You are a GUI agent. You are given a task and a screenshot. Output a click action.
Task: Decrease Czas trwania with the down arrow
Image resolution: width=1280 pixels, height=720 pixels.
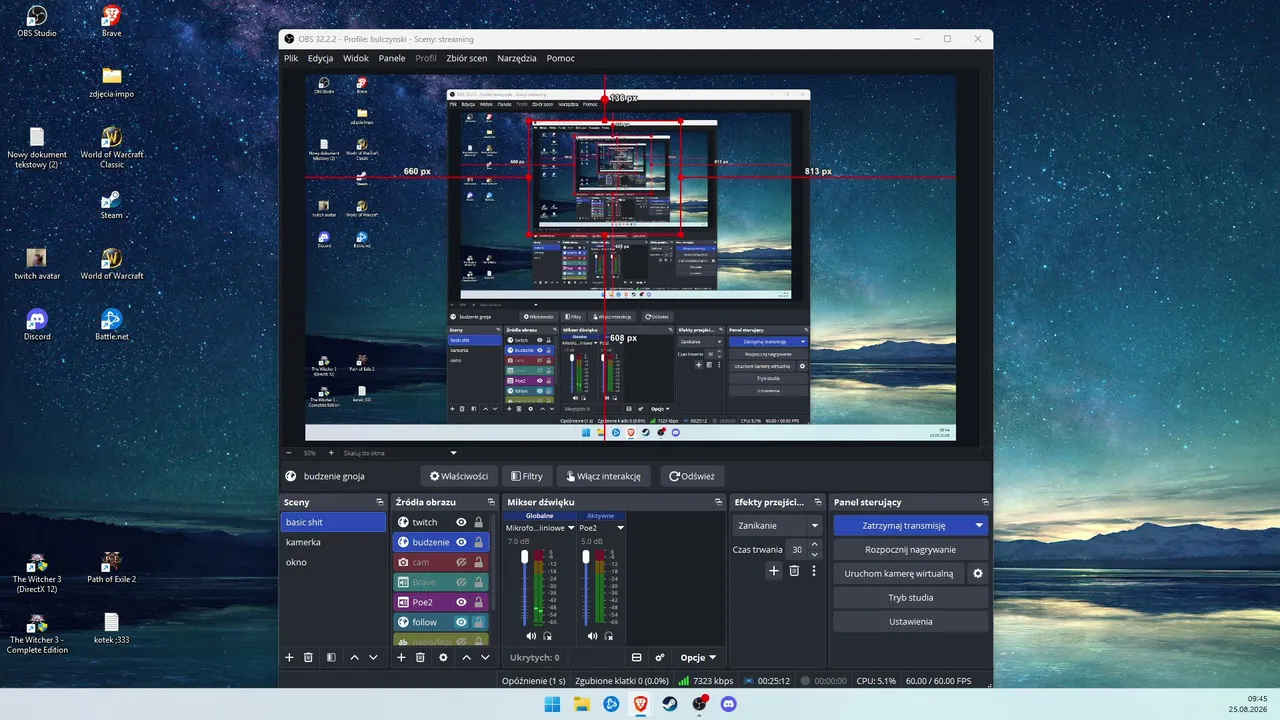pos(814,554)
